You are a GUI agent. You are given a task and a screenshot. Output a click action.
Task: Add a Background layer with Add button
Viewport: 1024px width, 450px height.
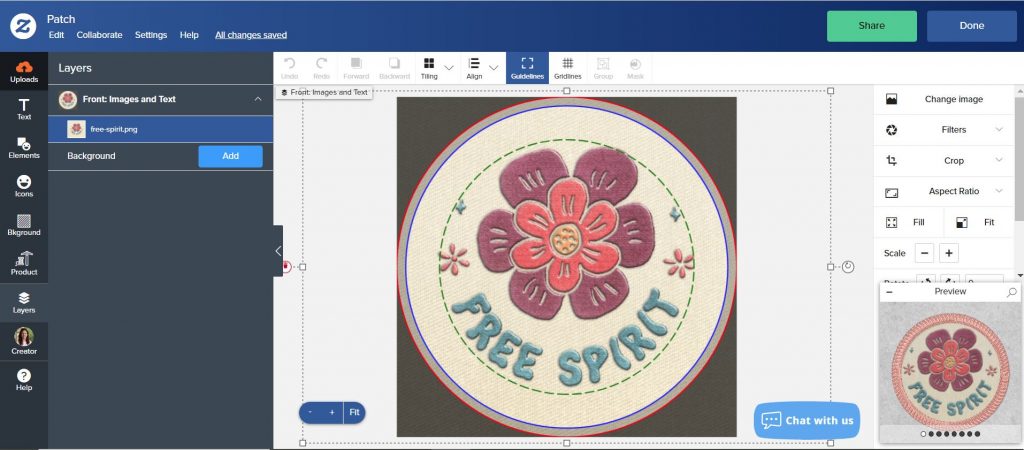[x=230, y=156]
